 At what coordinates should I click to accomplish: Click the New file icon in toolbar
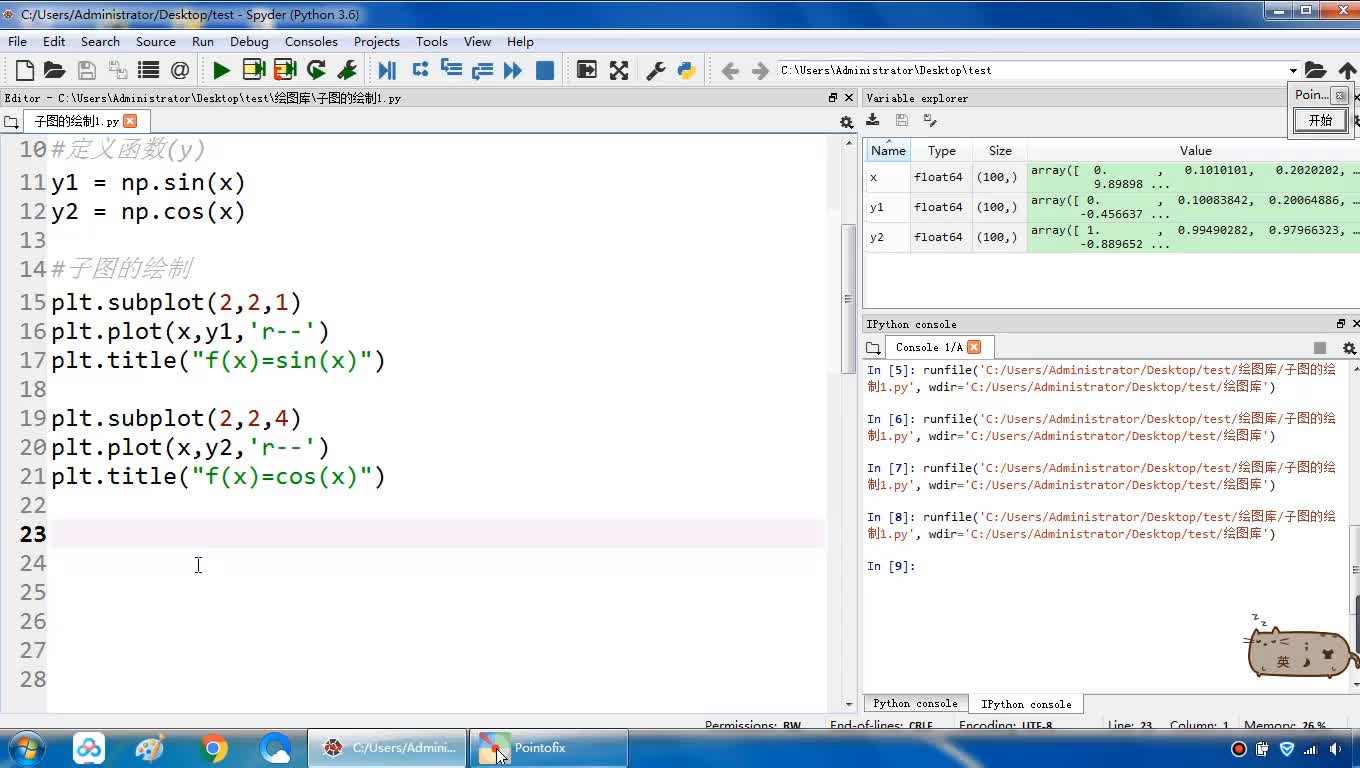pyautogui.click(x=25, y=70)
